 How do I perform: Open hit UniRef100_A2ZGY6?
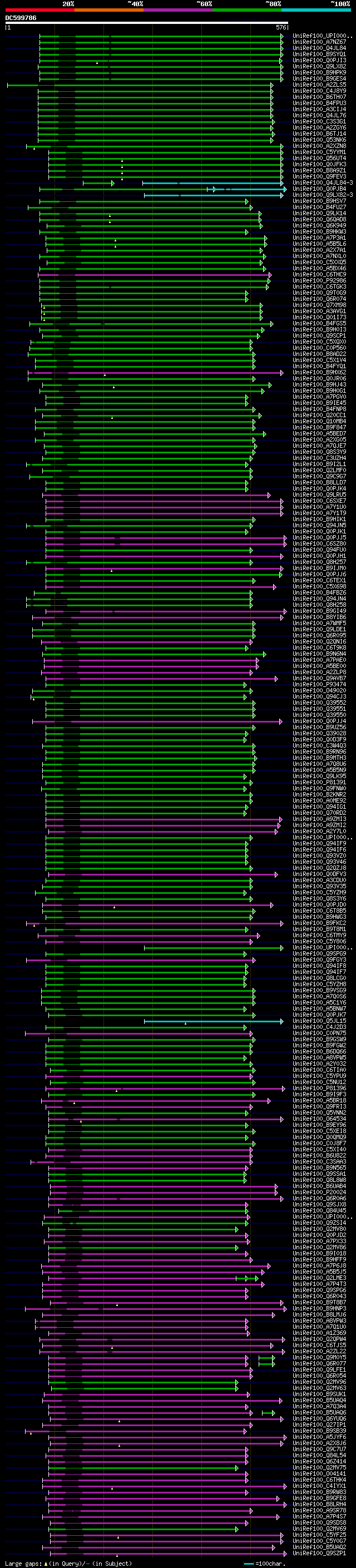click(319, 128)
